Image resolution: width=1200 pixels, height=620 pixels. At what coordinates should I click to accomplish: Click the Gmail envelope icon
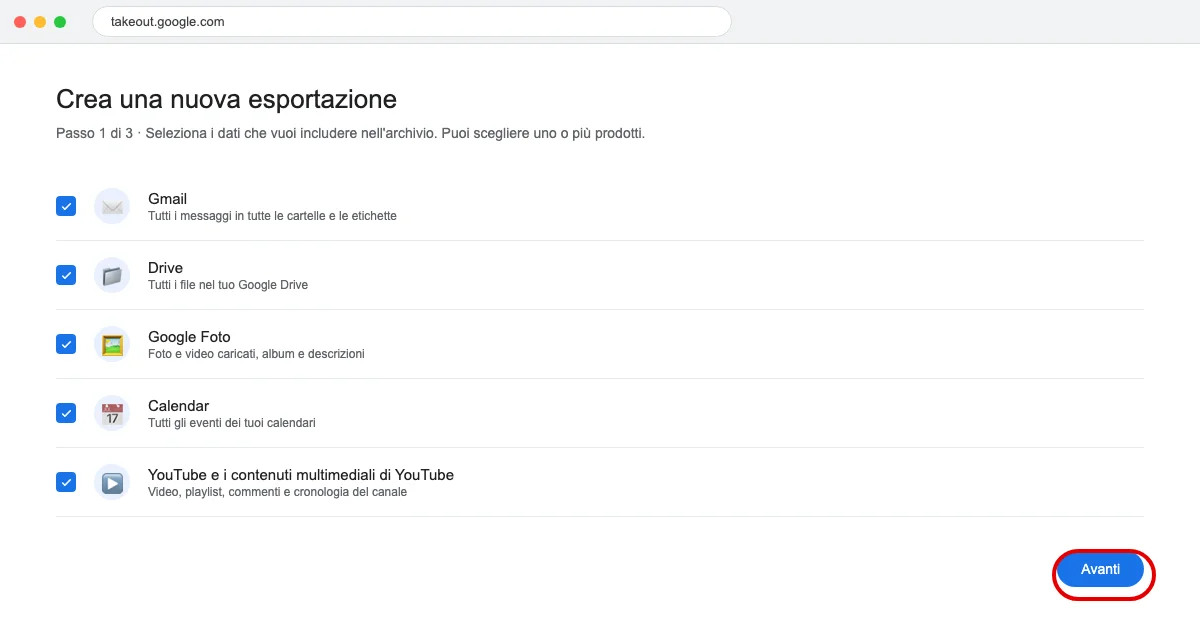point(112,206)
